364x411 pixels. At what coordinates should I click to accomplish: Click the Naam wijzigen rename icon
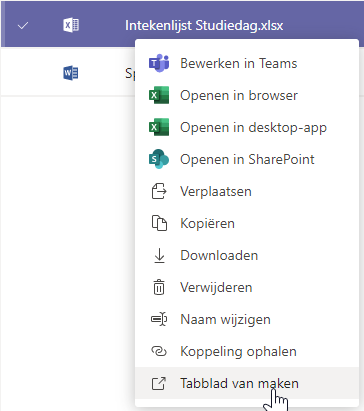(x=159, y=319)
